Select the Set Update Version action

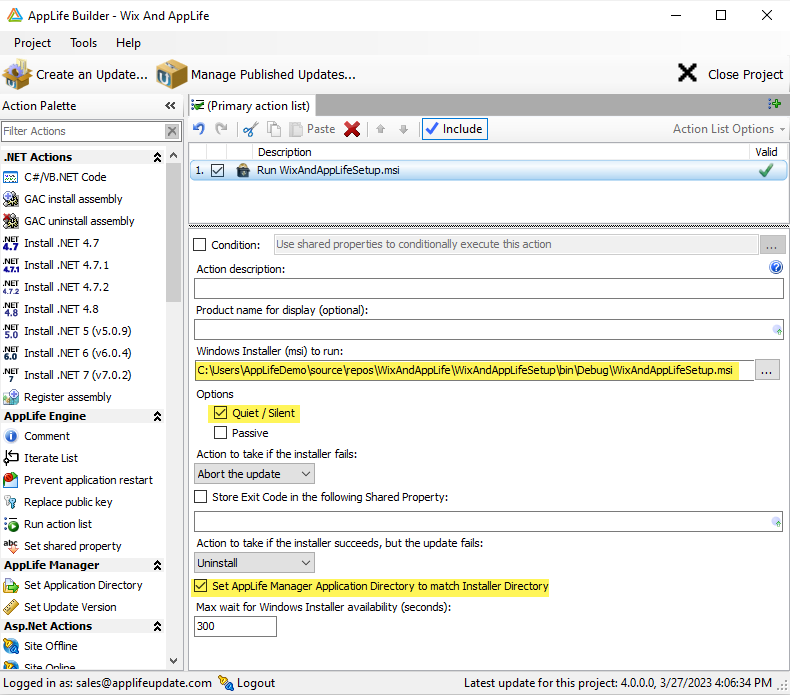click(x=59, y=607)
